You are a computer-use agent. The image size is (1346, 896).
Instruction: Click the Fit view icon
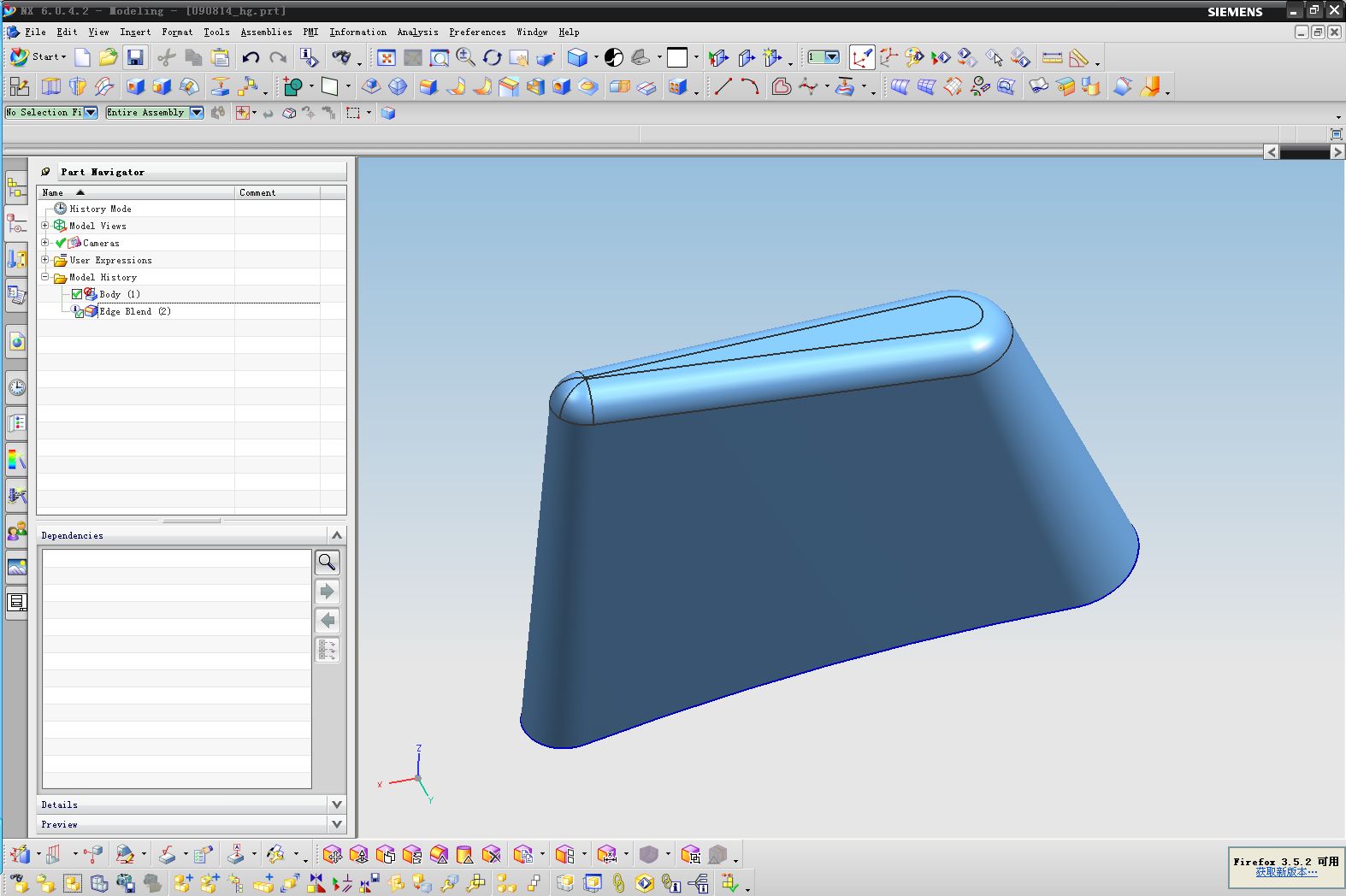pos(387,57)
